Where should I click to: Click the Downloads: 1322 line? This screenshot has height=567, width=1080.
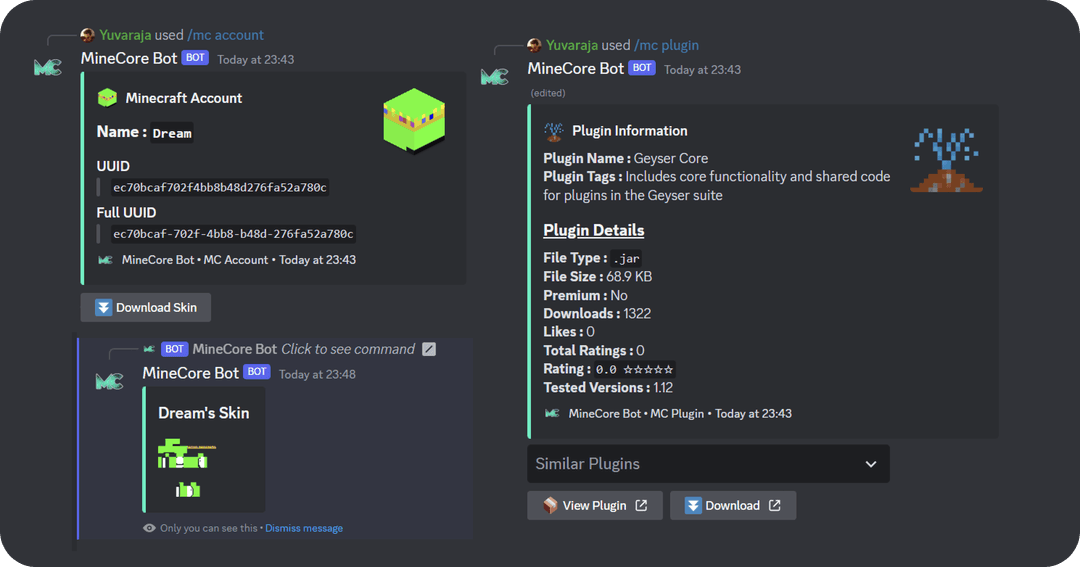597,313
